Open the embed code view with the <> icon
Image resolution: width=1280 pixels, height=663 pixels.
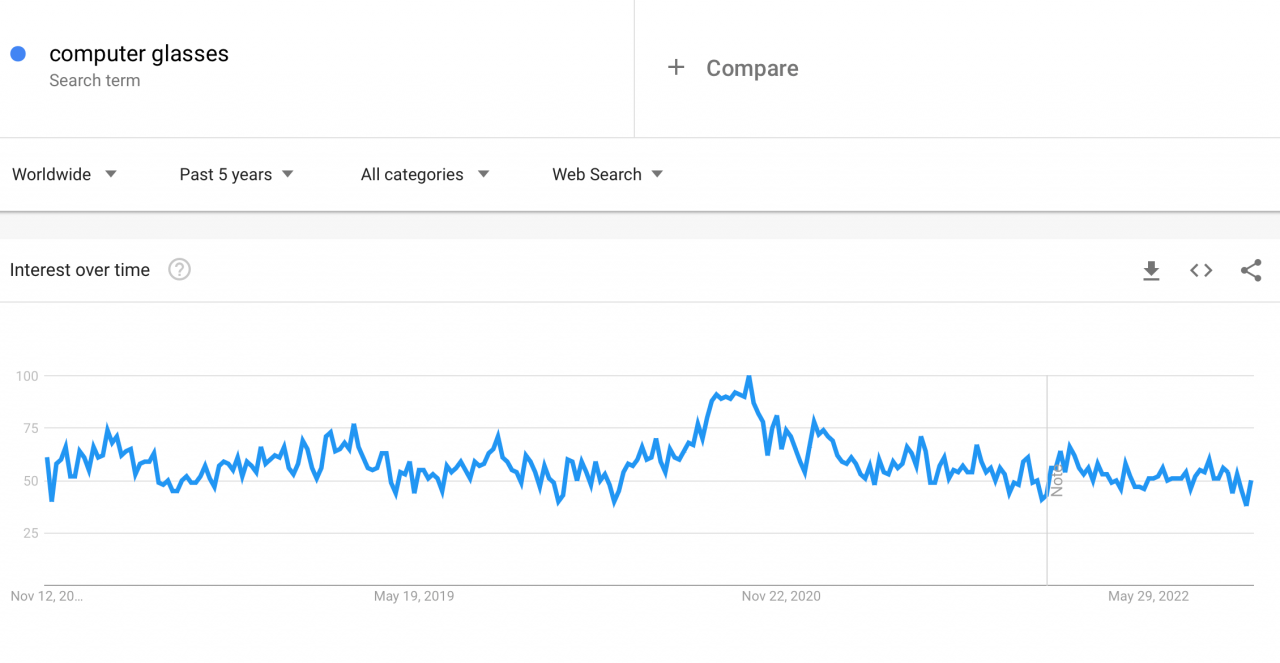coord(1201,270)
